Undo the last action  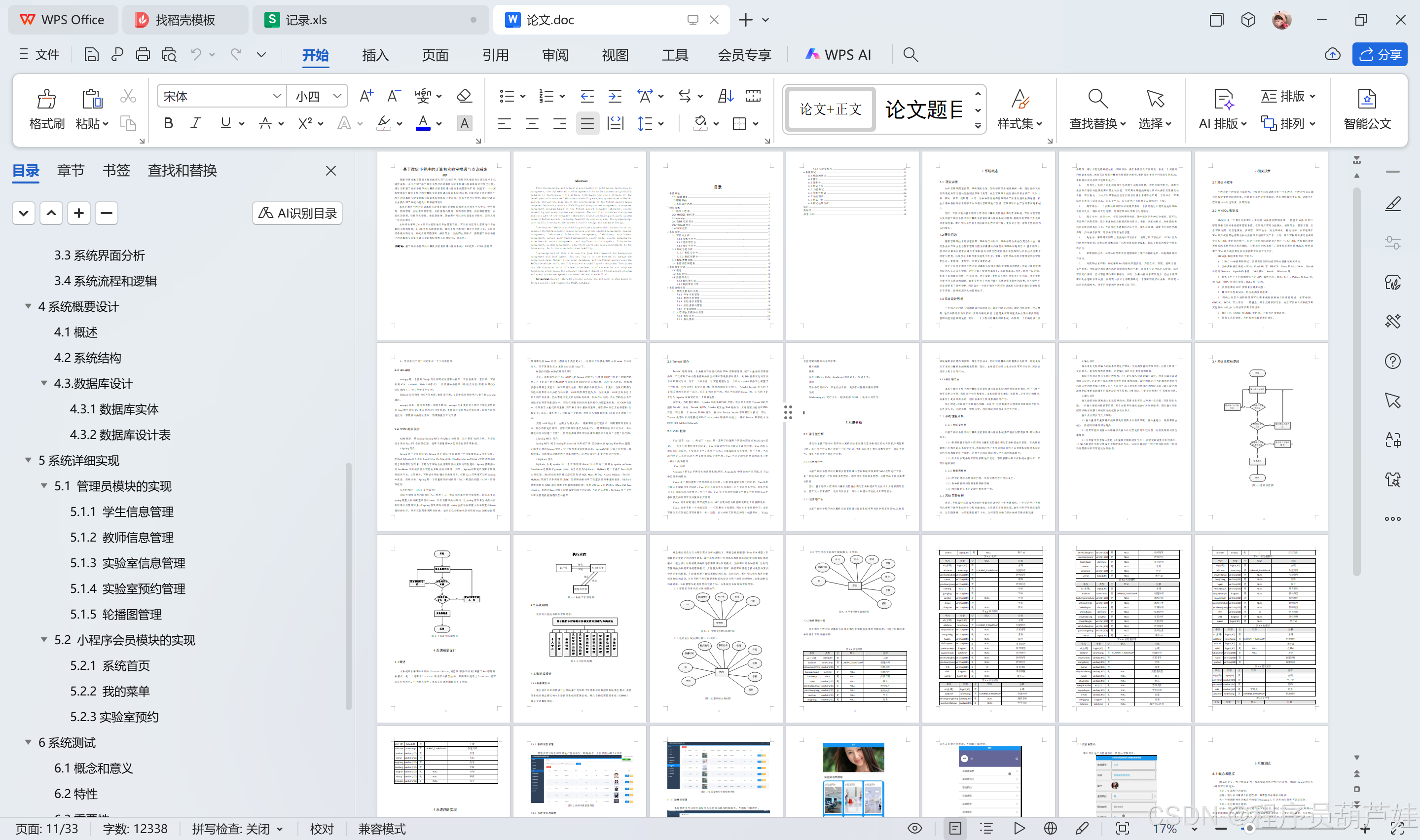coord(196,54)
